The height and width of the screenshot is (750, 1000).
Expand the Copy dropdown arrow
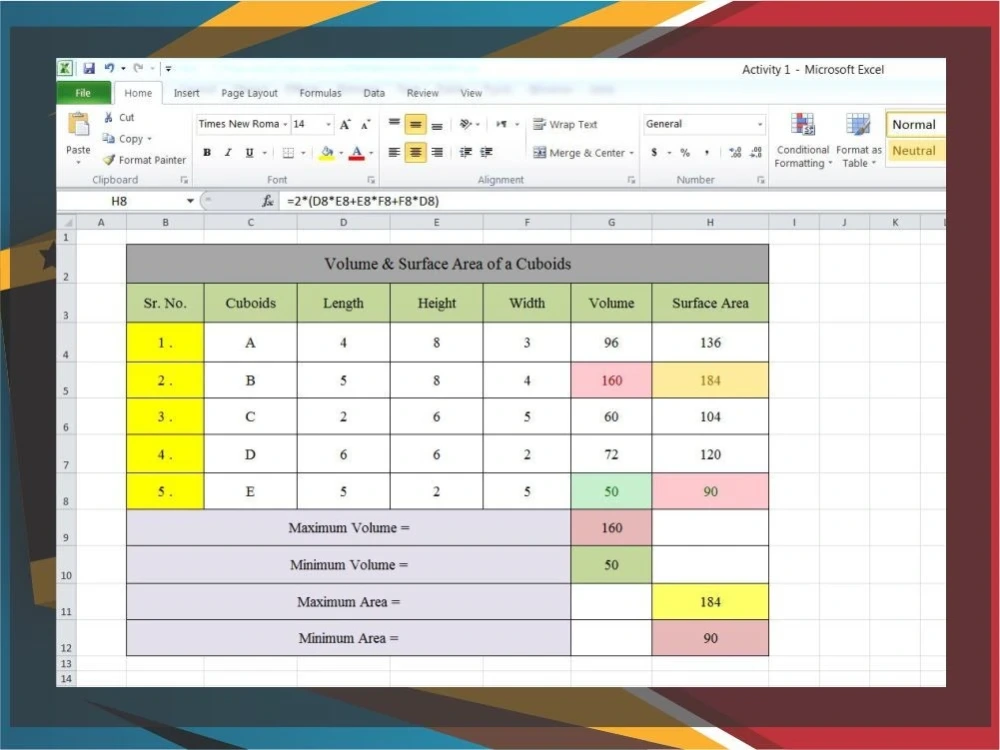pos(149,139)
